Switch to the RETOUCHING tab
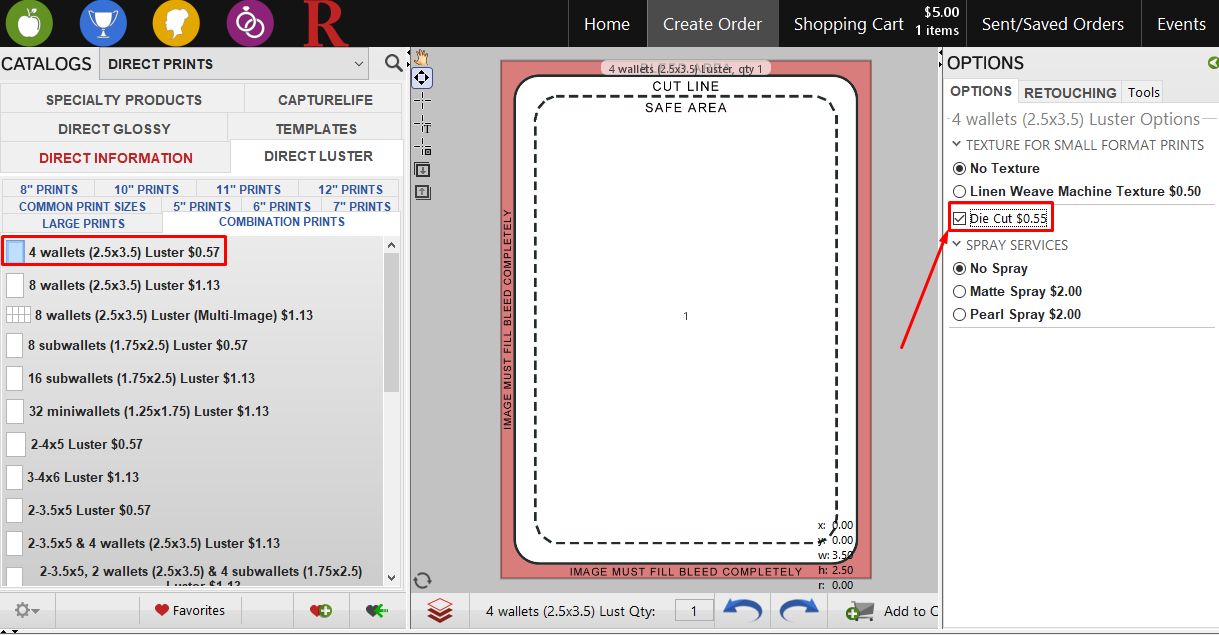1219x635 pixels. coord(1070,91)
